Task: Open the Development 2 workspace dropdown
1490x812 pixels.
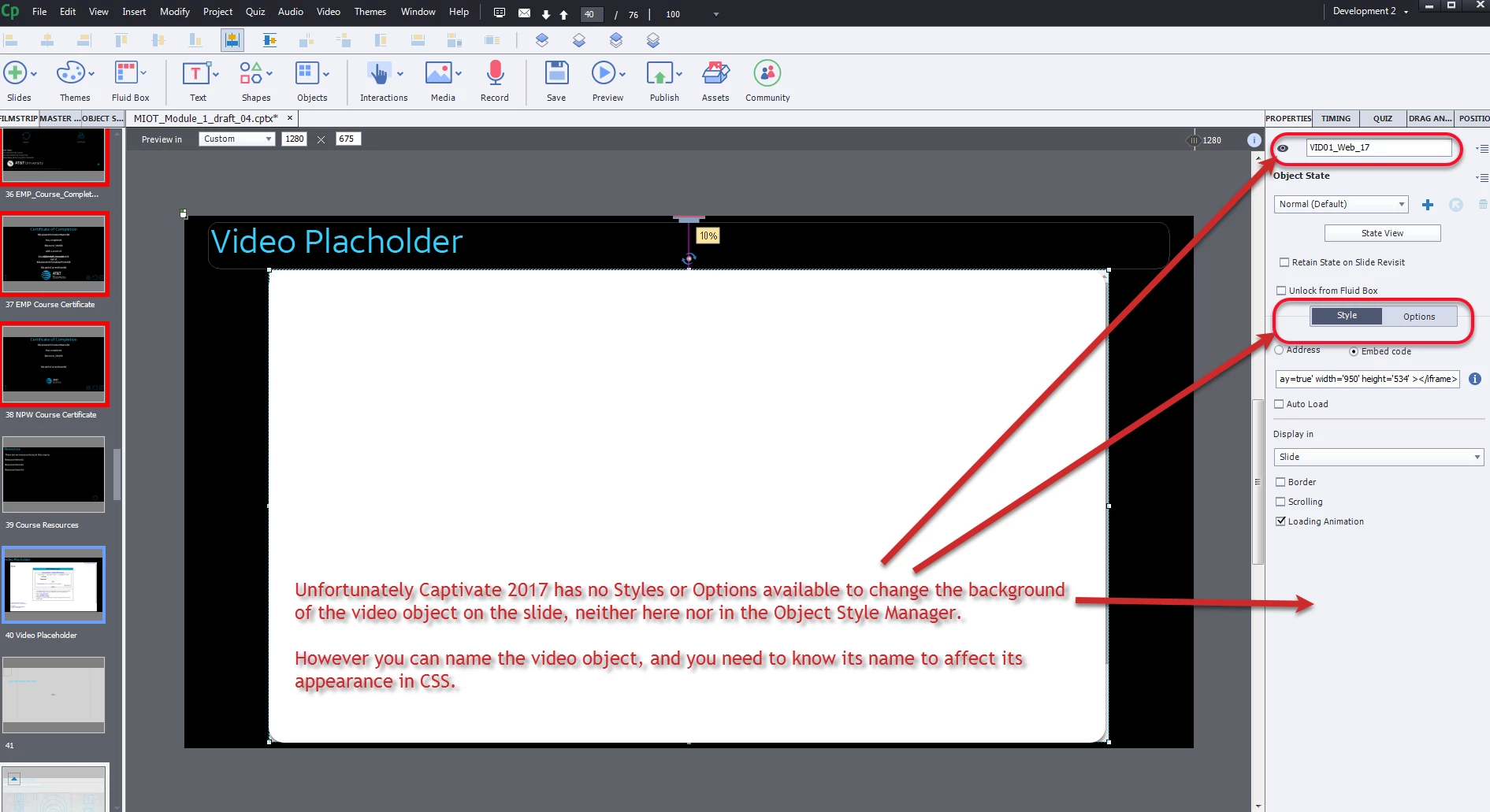Action: [x=1369, y=11]
